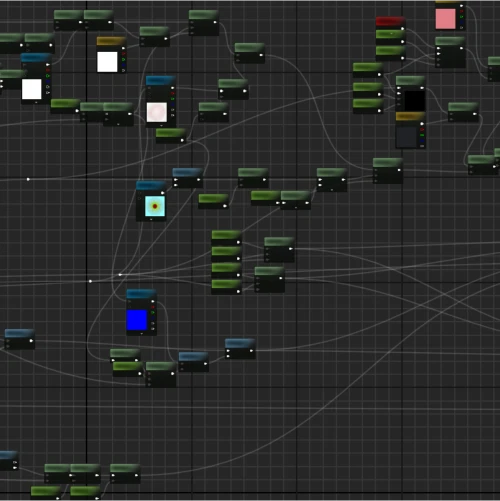500x501 pixels.
Task: Select the dark navy color preview
Action: pos(407,137)
